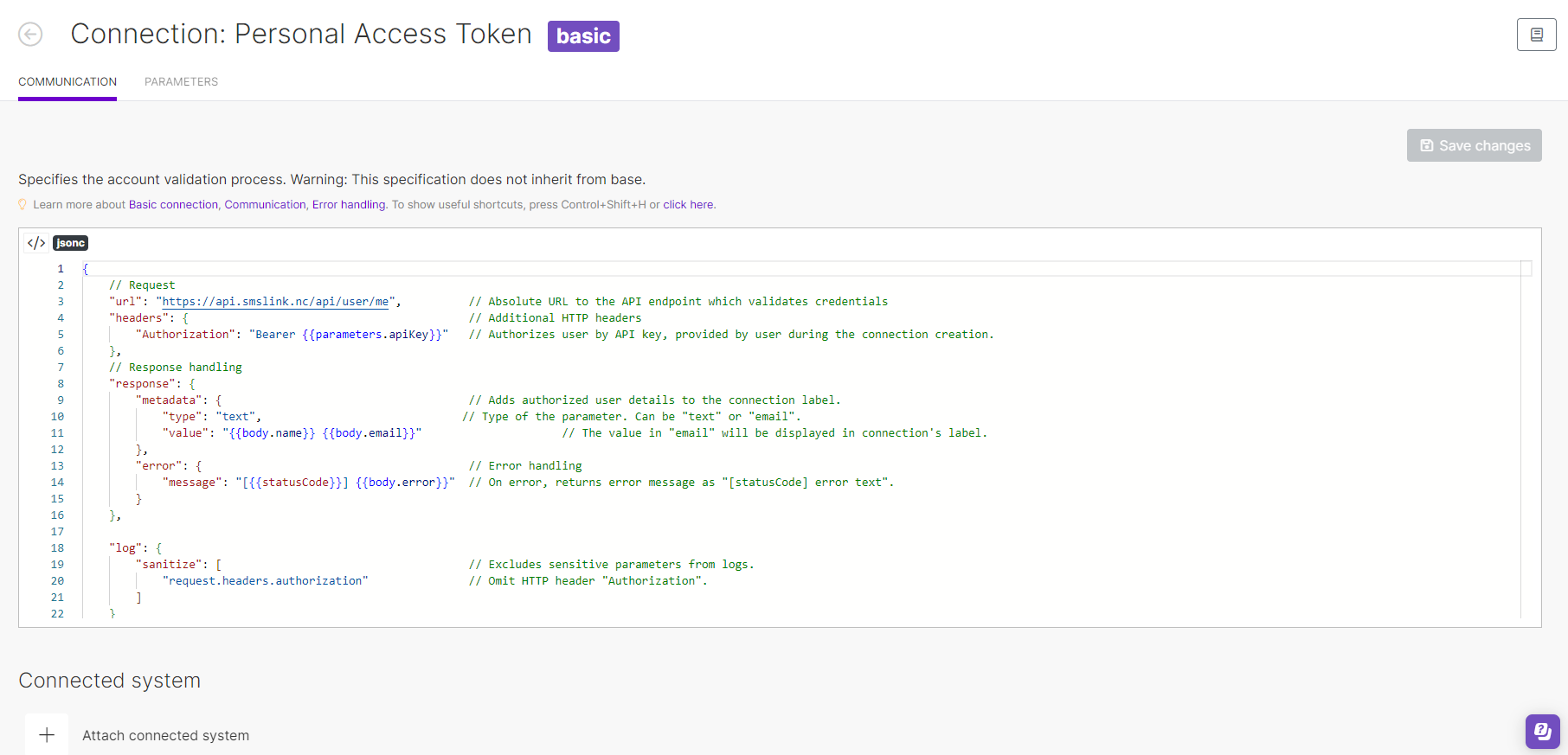The width and height of the screenshot is (1568, 755).
Task: Select the COMMUNICATION tab
Action: coord(67,82)
